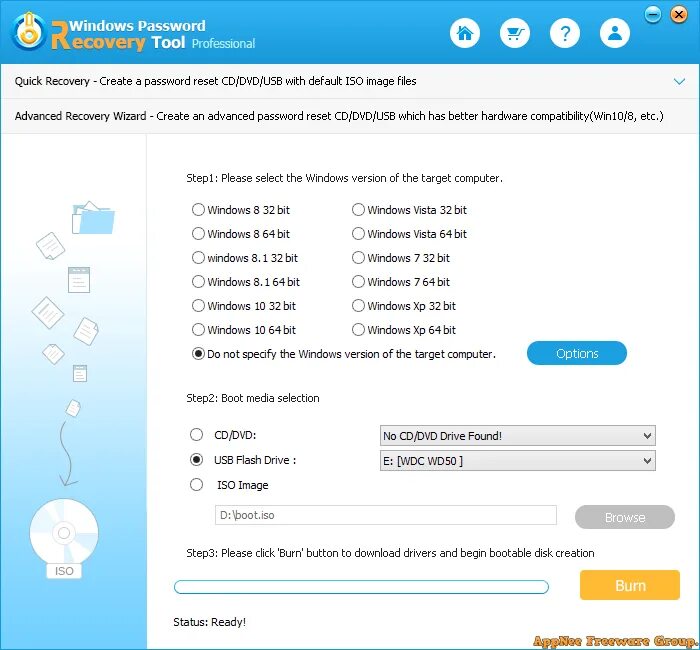Click the blue folder illustration in sidebar
The image size is (700, 650).
(93, 218)
